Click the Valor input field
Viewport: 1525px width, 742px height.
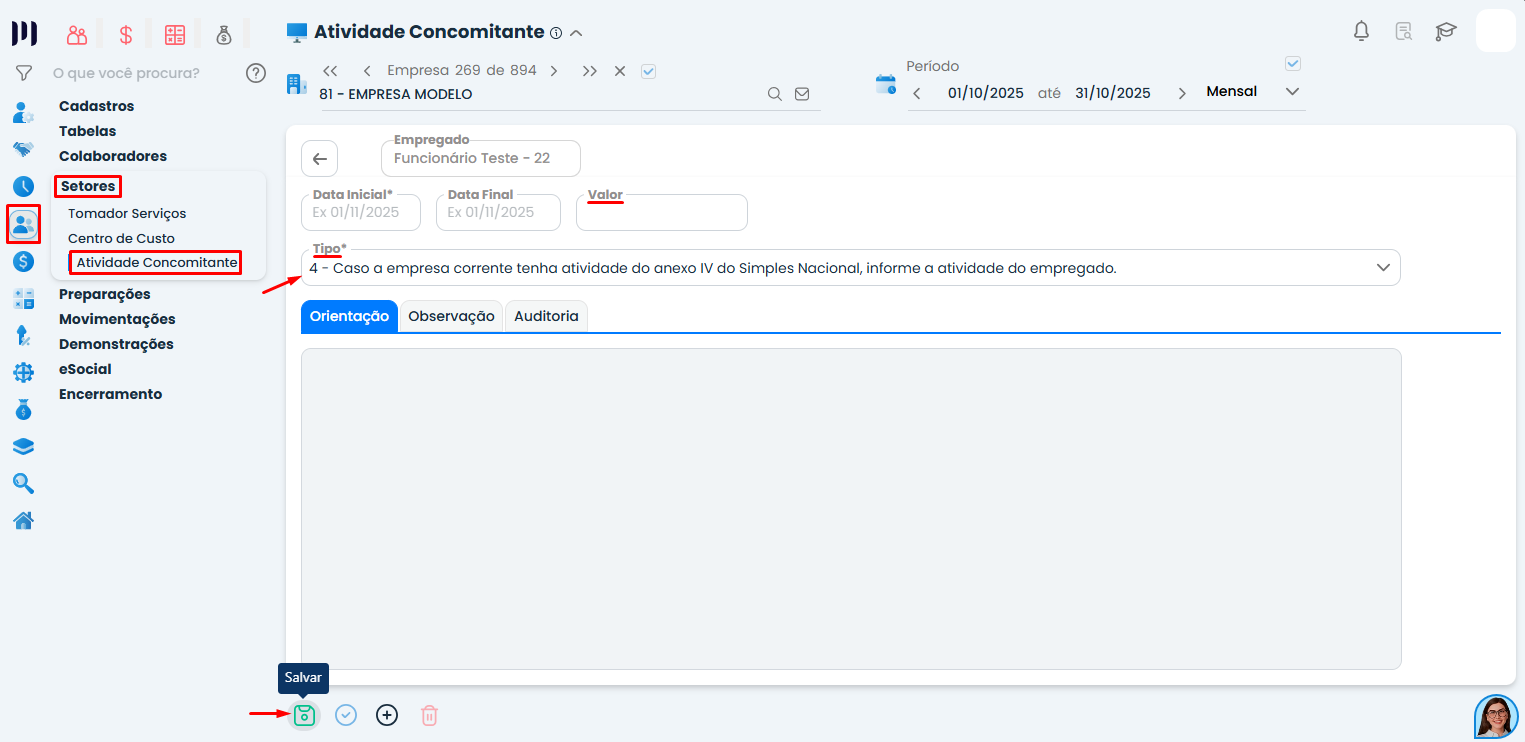pos(662,212)
